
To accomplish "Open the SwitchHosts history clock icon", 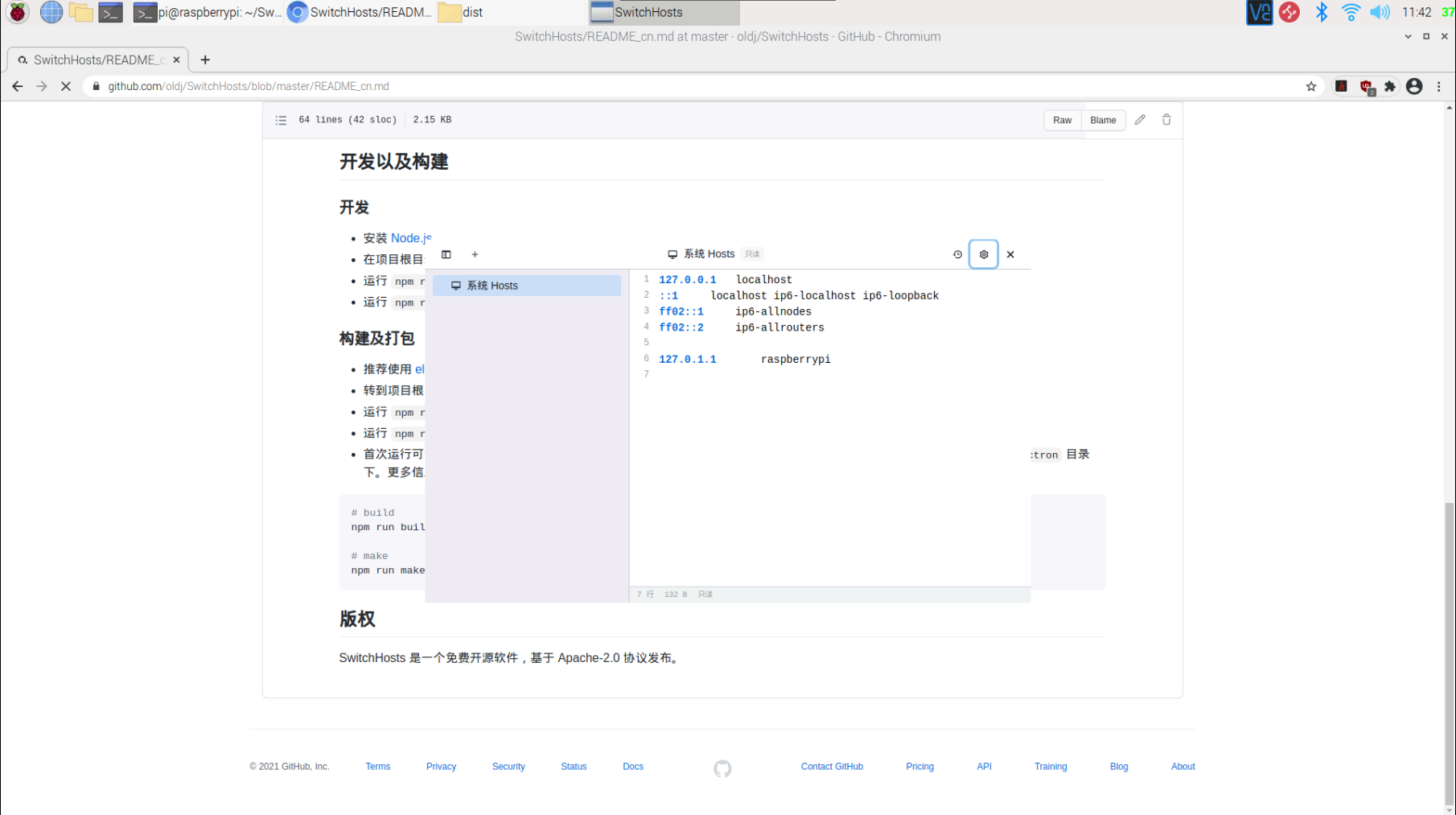I will coord(957,254).
